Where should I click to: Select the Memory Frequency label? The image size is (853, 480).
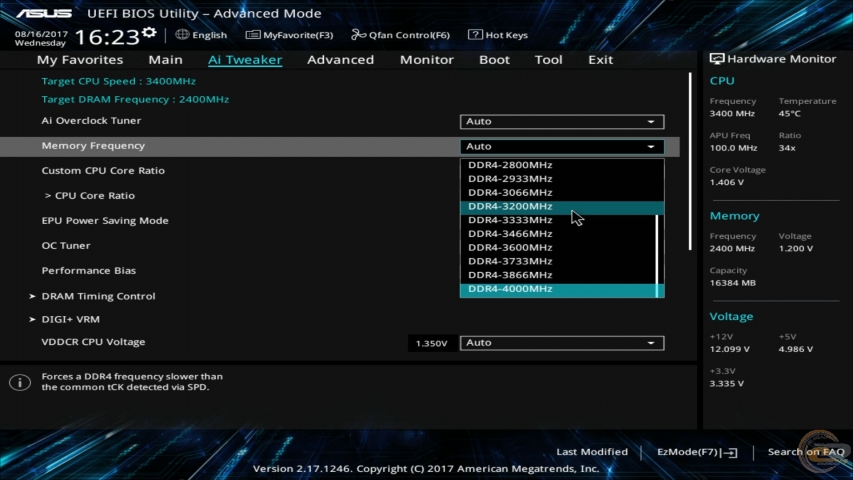point(93,145)
